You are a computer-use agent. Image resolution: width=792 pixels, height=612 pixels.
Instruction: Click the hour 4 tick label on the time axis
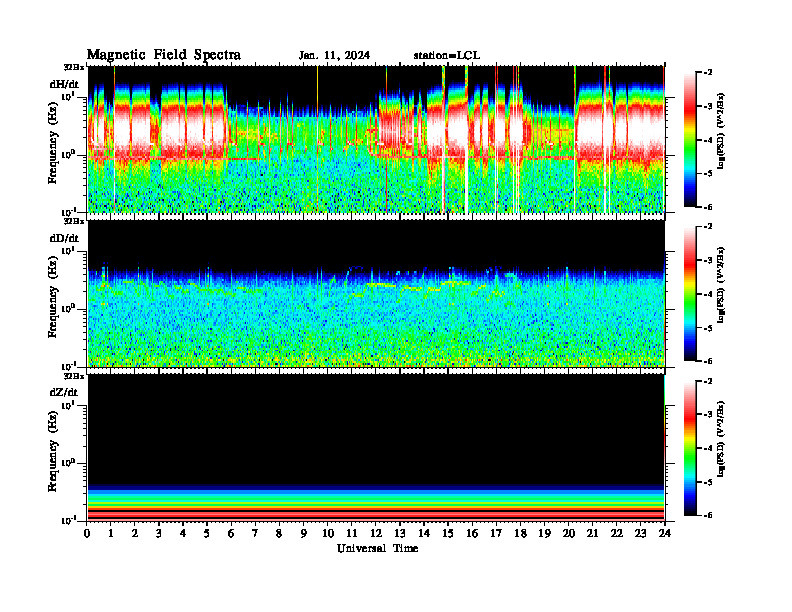click(x=183, y=534)
